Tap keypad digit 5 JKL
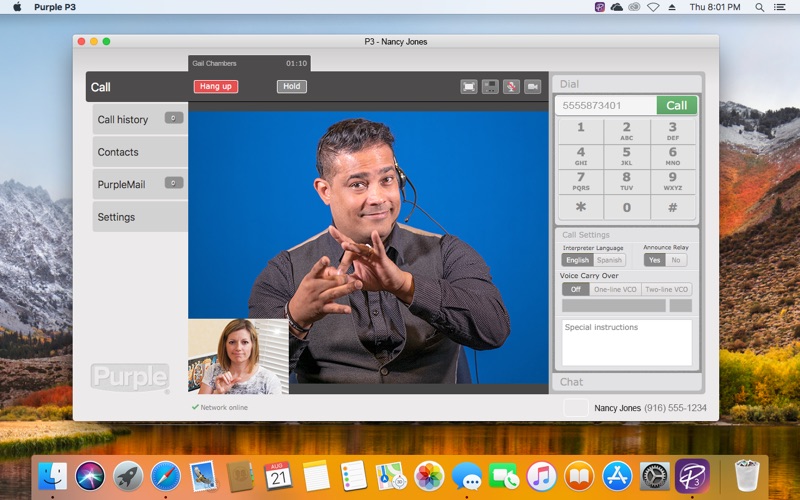Image resolution: width=800 pixels, height=500 pixels. (x=627, y=156)
